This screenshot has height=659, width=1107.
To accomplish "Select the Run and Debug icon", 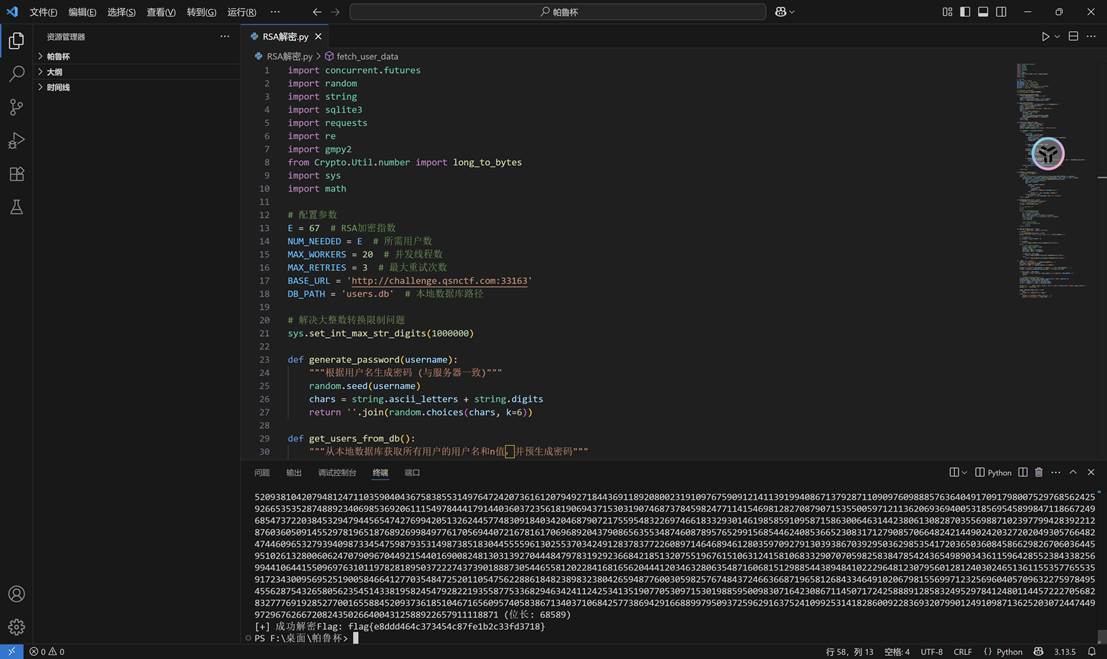I will click(16, 140).
